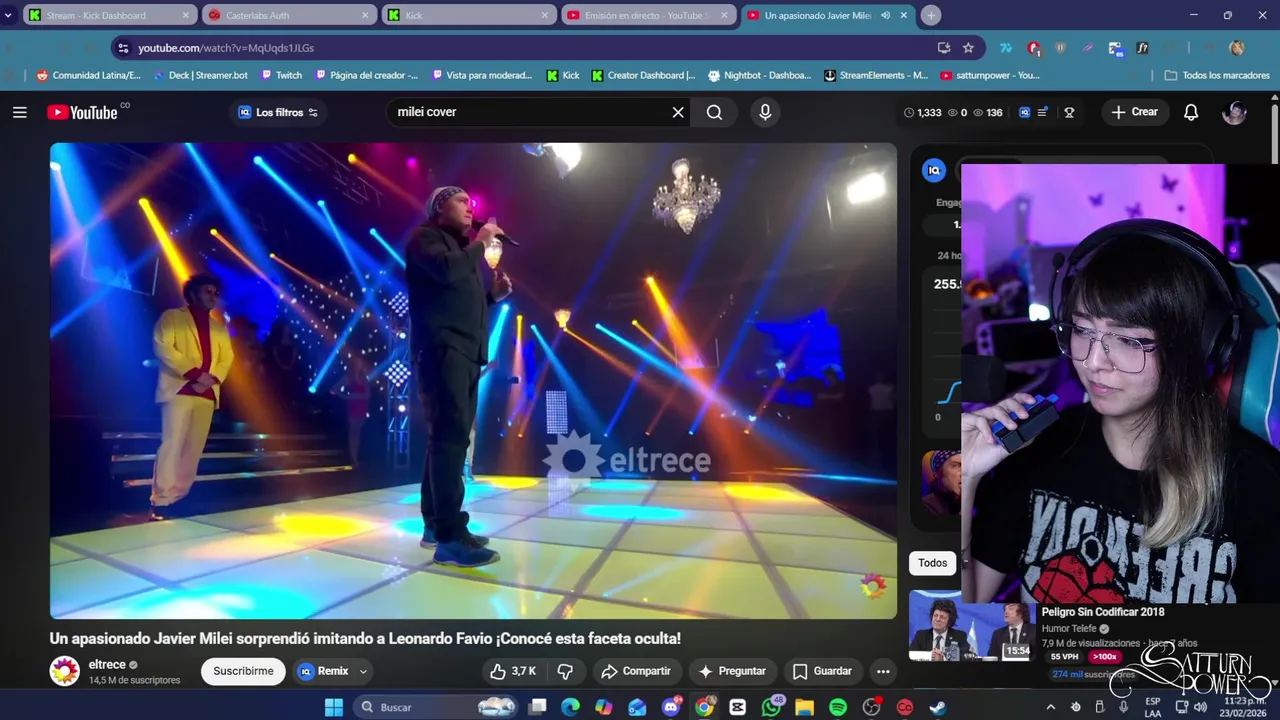
Task: Click 'Guardar' to save video
Action: tap(822, 671)
